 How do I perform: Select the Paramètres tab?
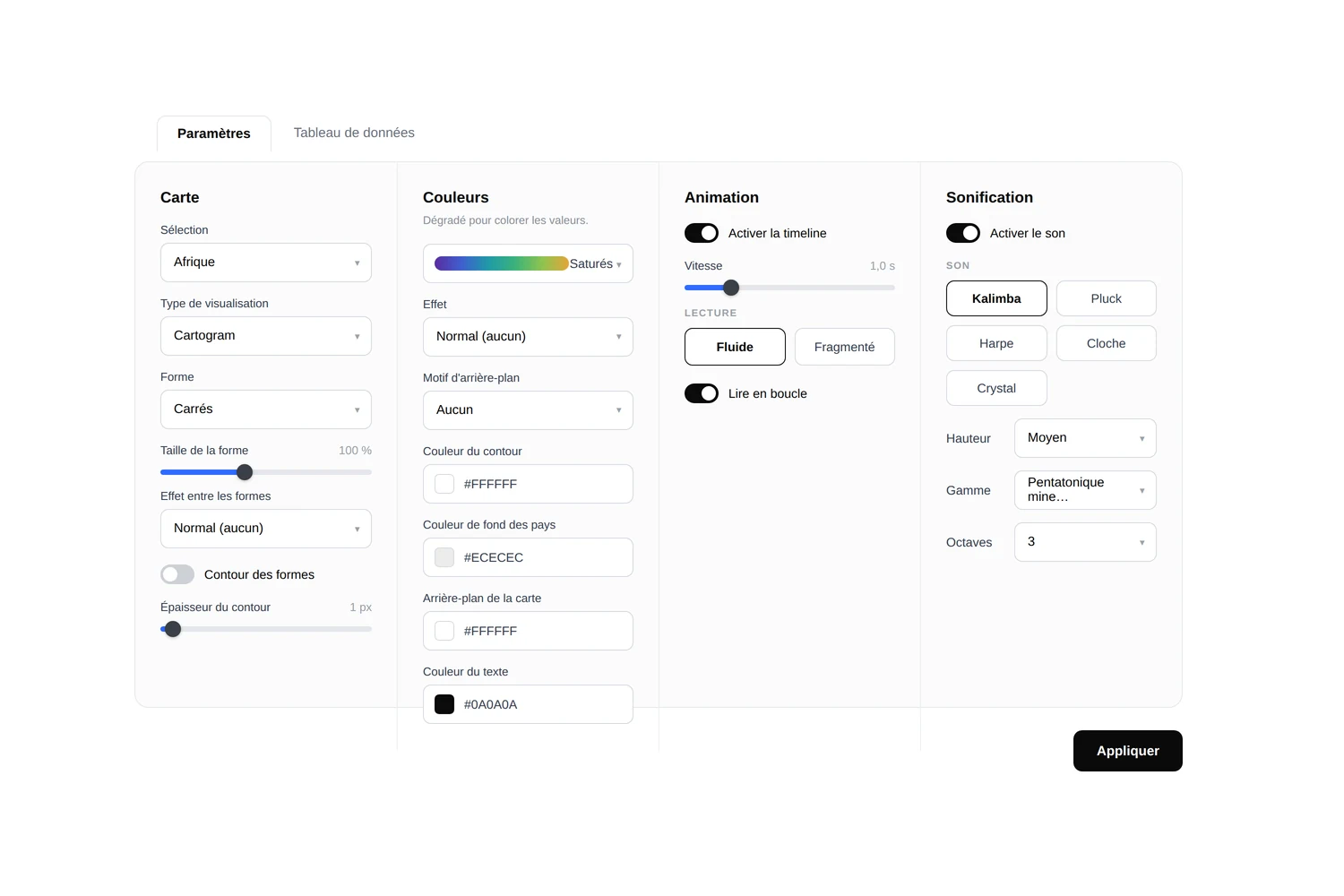[214, 134]
